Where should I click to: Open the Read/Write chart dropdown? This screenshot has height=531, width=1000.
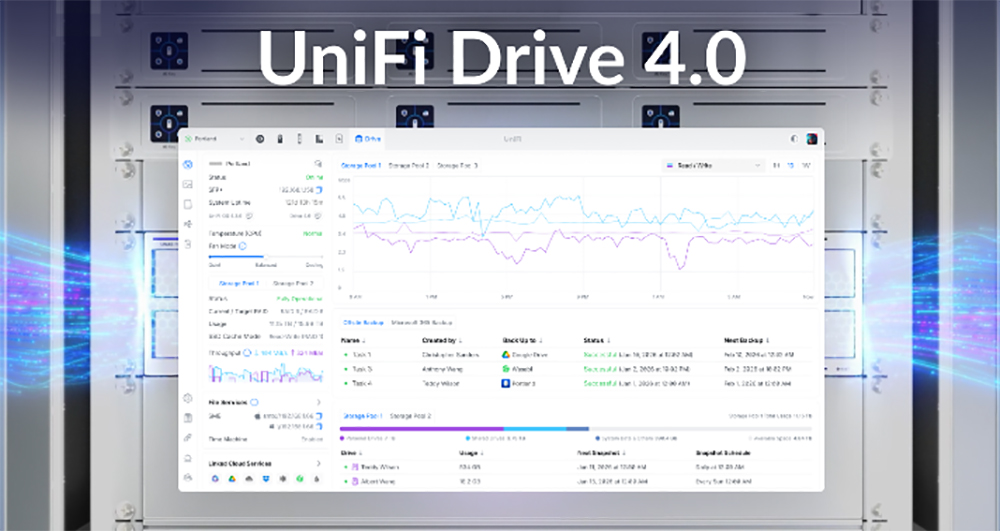tap(711, 165)
